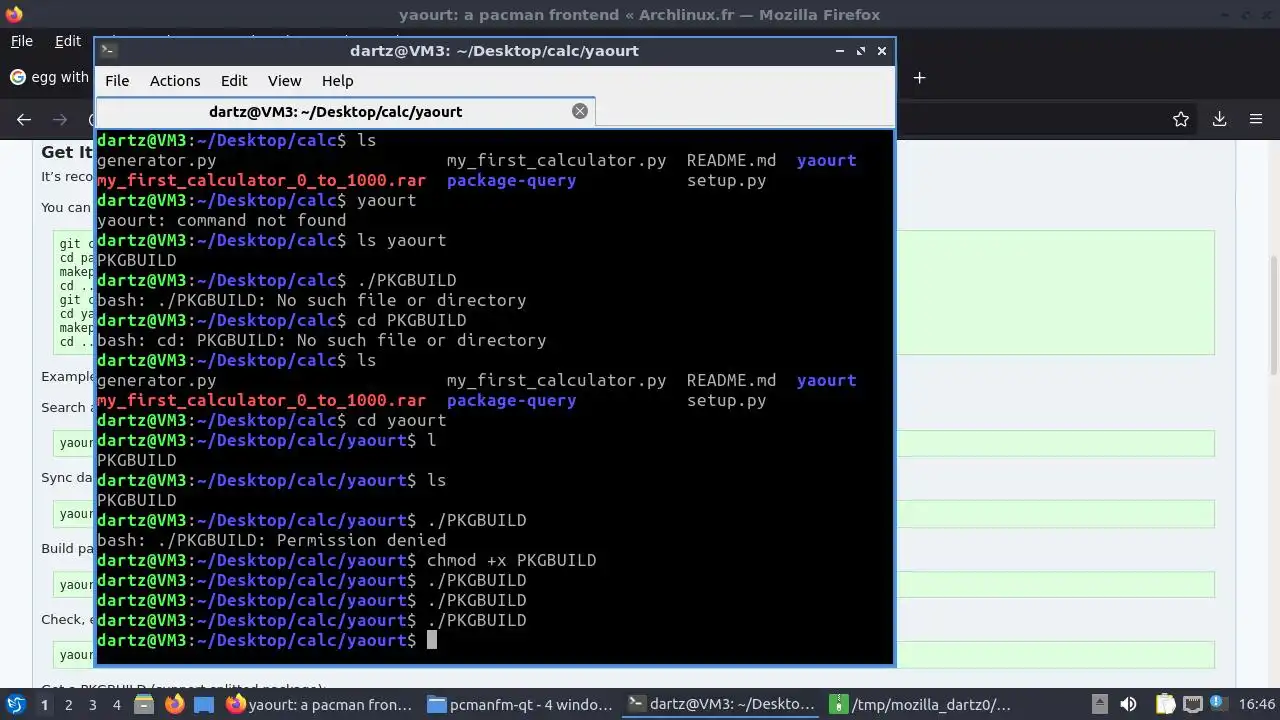Screen dimensions: 1280x720
Task: Click first 'setup.py' filename in terminal
Action: pos(726,180)
